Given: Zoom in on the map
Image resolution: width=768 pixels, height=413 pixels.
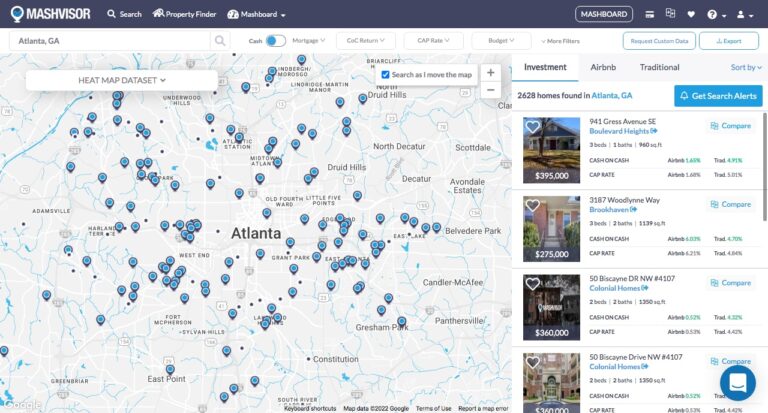Looking at the screenshot, I should [490, 73].
